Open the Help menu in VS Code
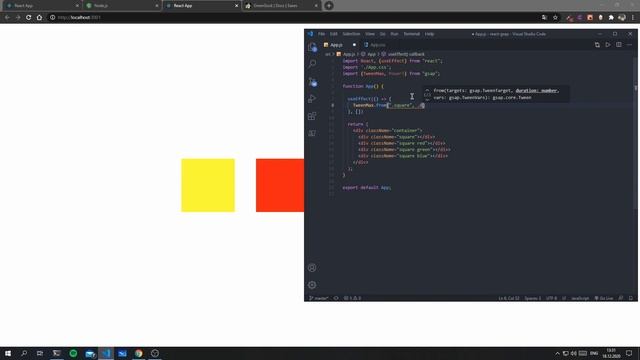This screenshot has height=360, width=640. [429, 34]
